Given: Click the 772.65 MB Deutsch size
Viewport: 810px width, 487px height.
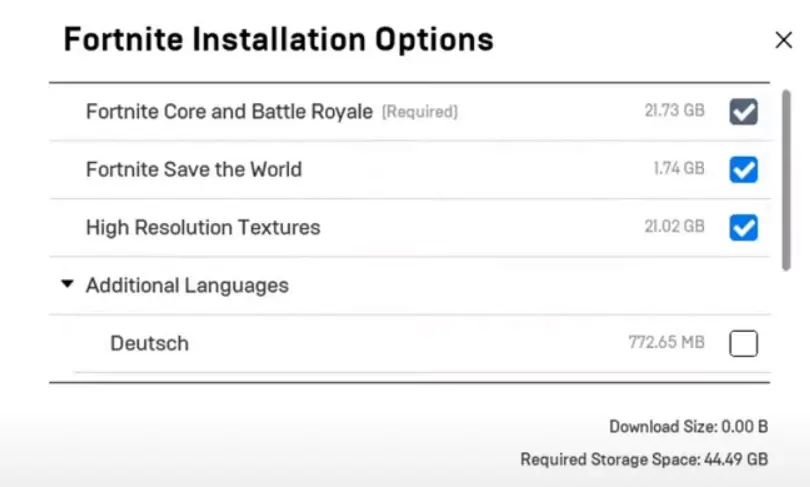Looking at the screenshot, I should [x=666, y=343].
